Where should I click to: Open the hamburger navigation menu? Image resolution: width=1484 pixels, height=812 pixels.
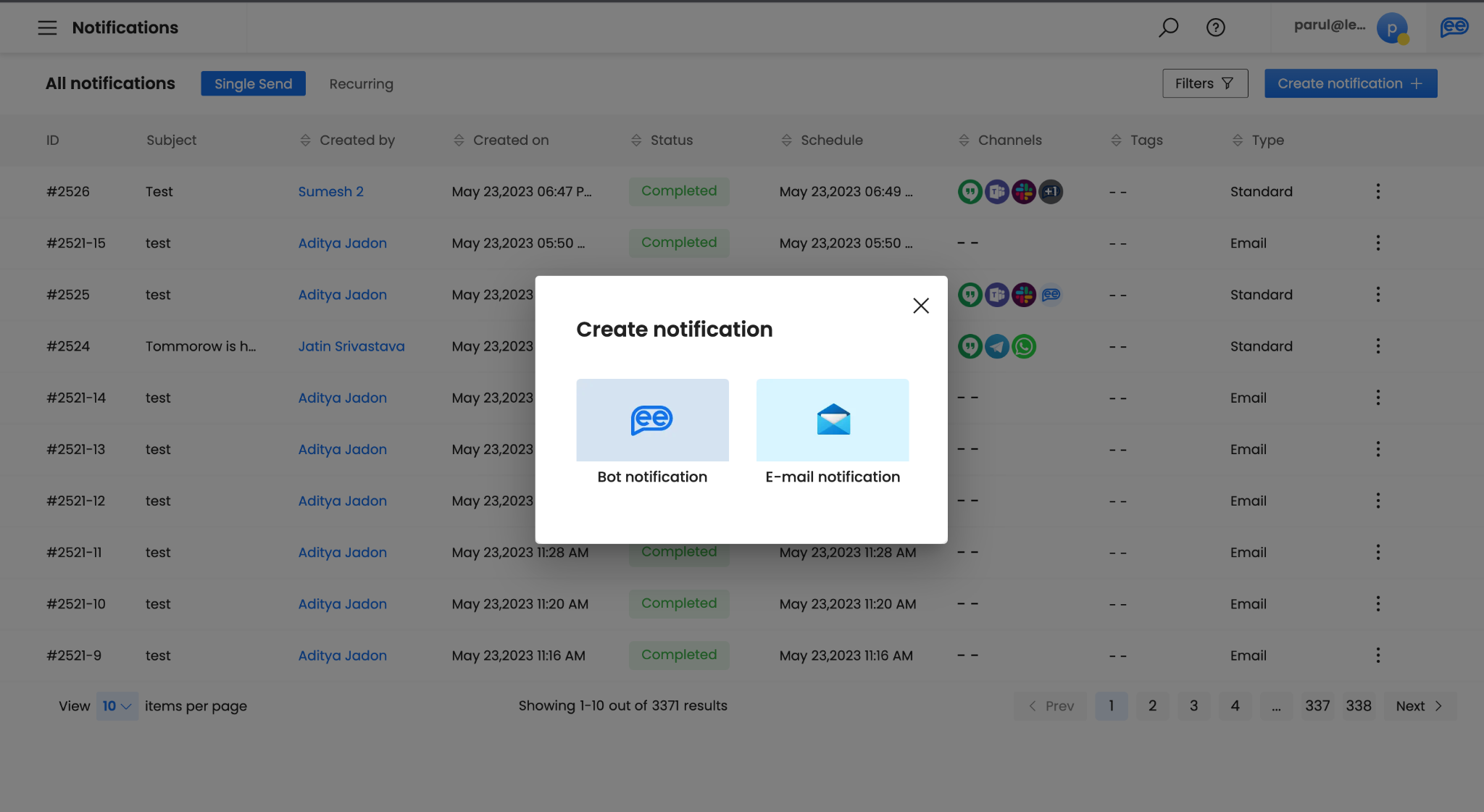(x=47, y=28)
